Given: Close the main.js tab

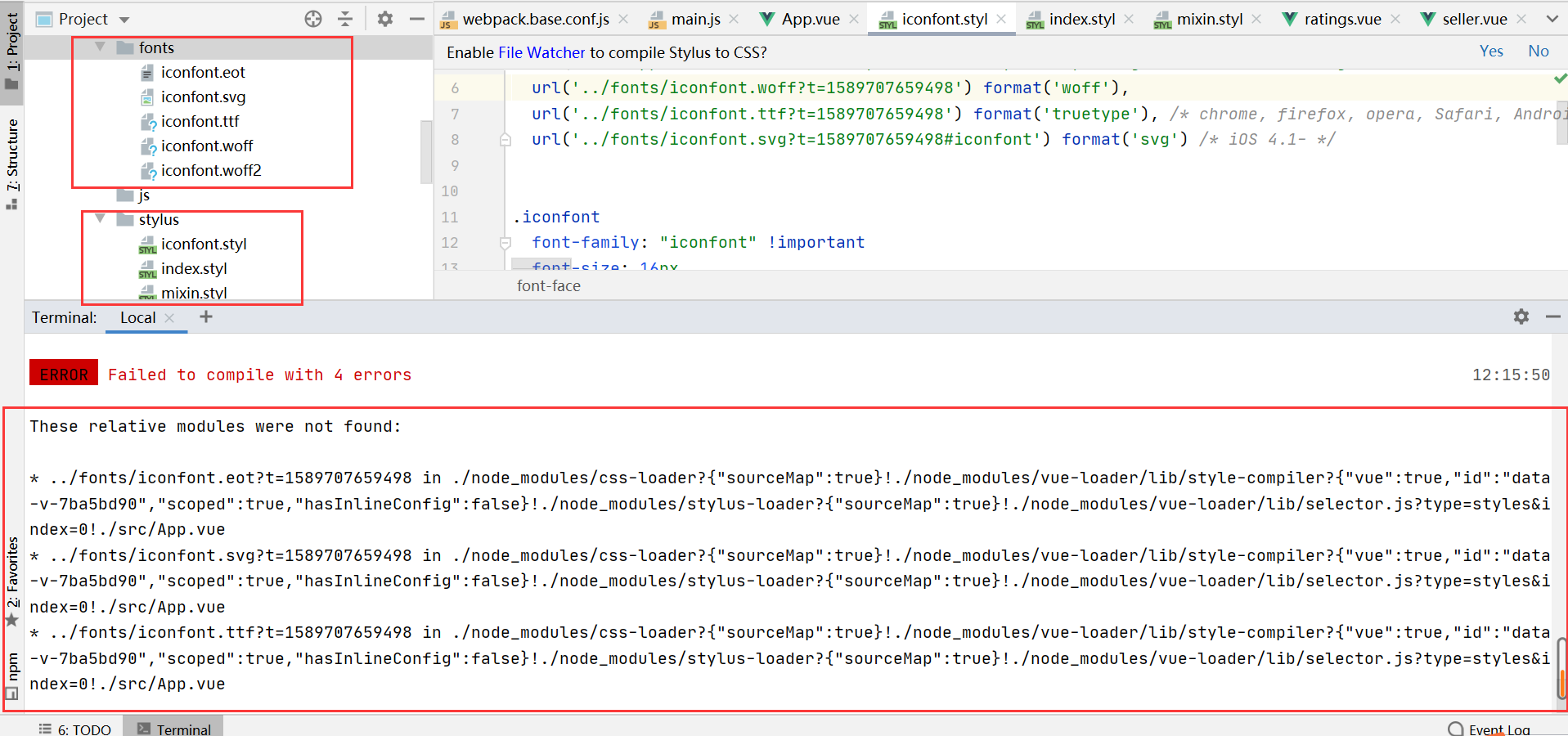Looking at the screenshot, I should click(x=734, y=19).
